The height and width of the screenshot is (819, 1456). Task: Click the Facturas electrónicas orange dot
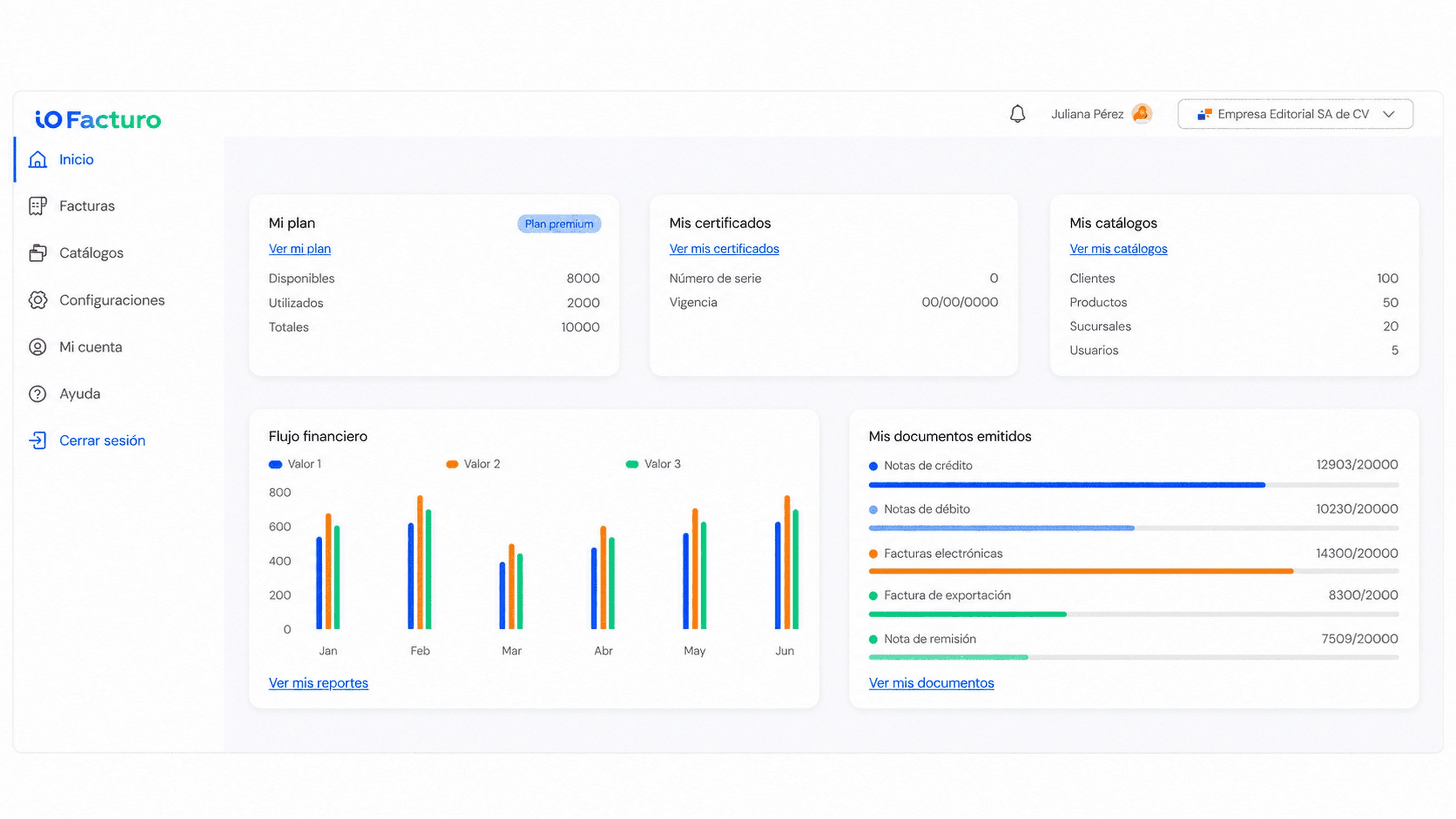pyautogui.click(x=873, y=554)
